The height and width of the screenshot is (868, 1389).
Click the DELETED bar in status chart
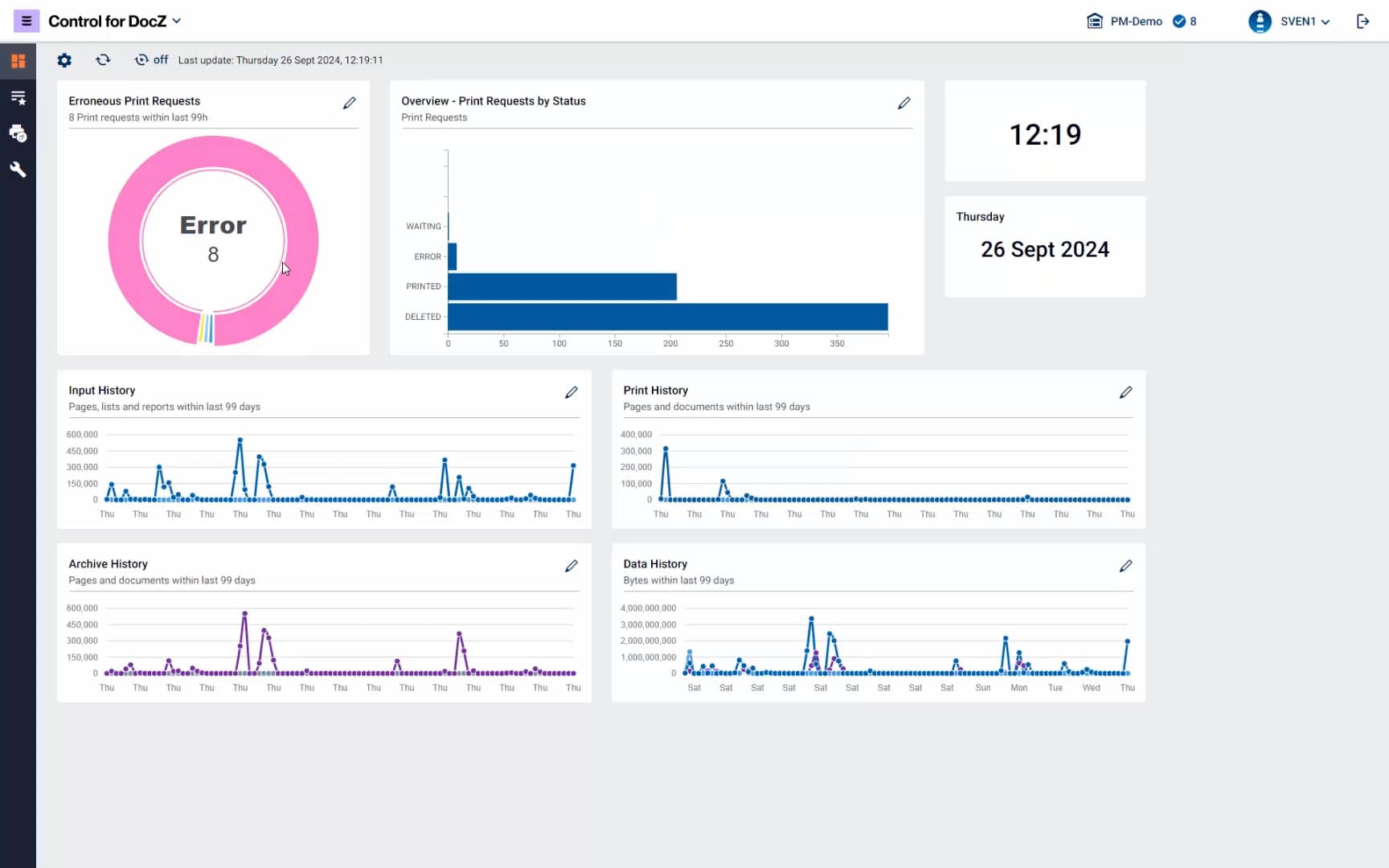click(x=667, y=317)
